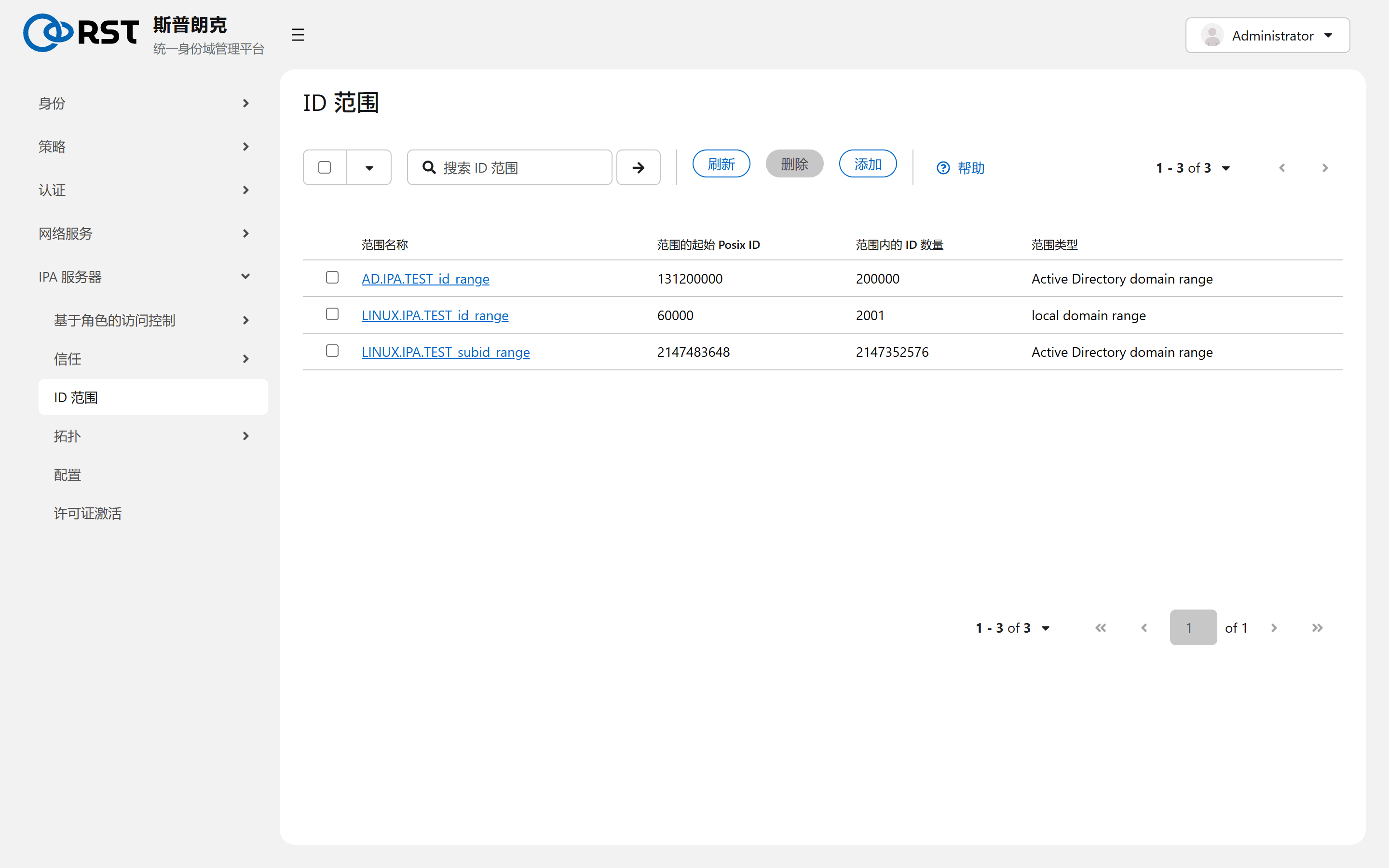This screenshot has height=868, width=1389.
Task: Select ID 范围 in the sidebar
Action: pyautogui.click(x=153, y=397)
